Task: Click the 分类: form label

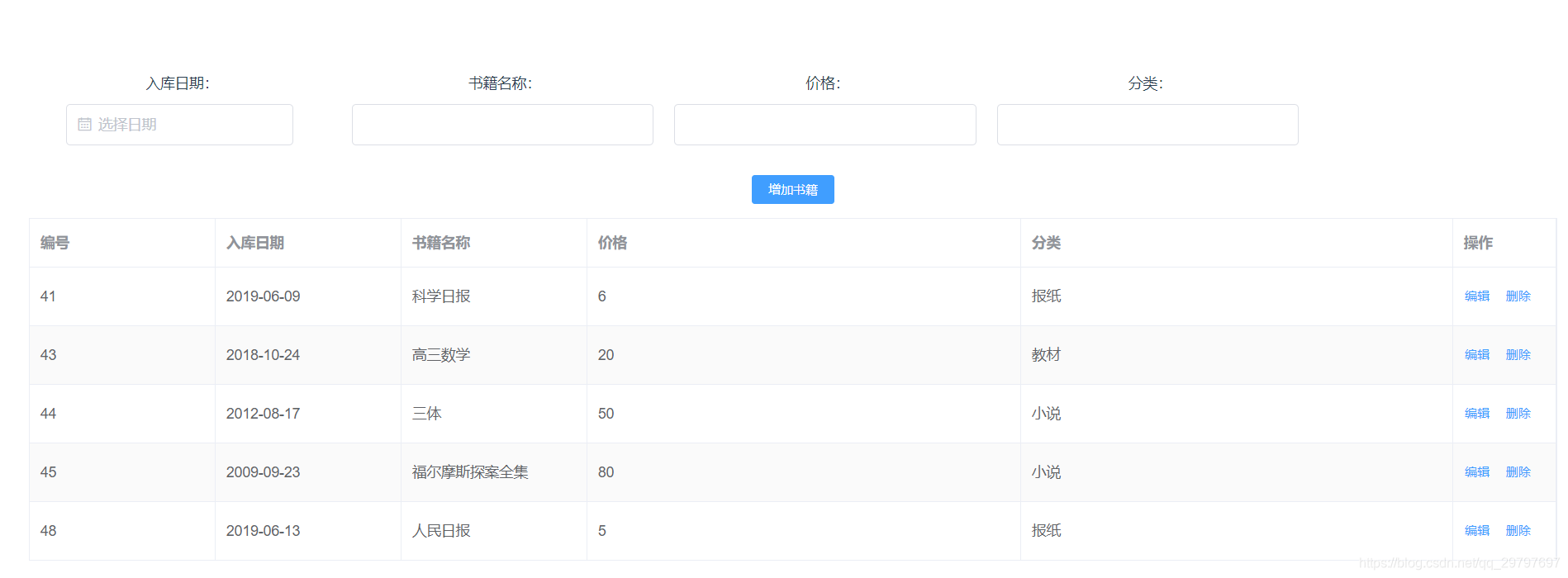Action: point(1146,83)
